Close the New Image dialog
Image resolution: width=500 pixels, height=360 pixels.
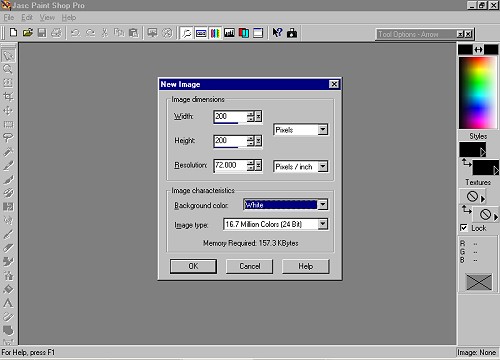tap(334, 84)
